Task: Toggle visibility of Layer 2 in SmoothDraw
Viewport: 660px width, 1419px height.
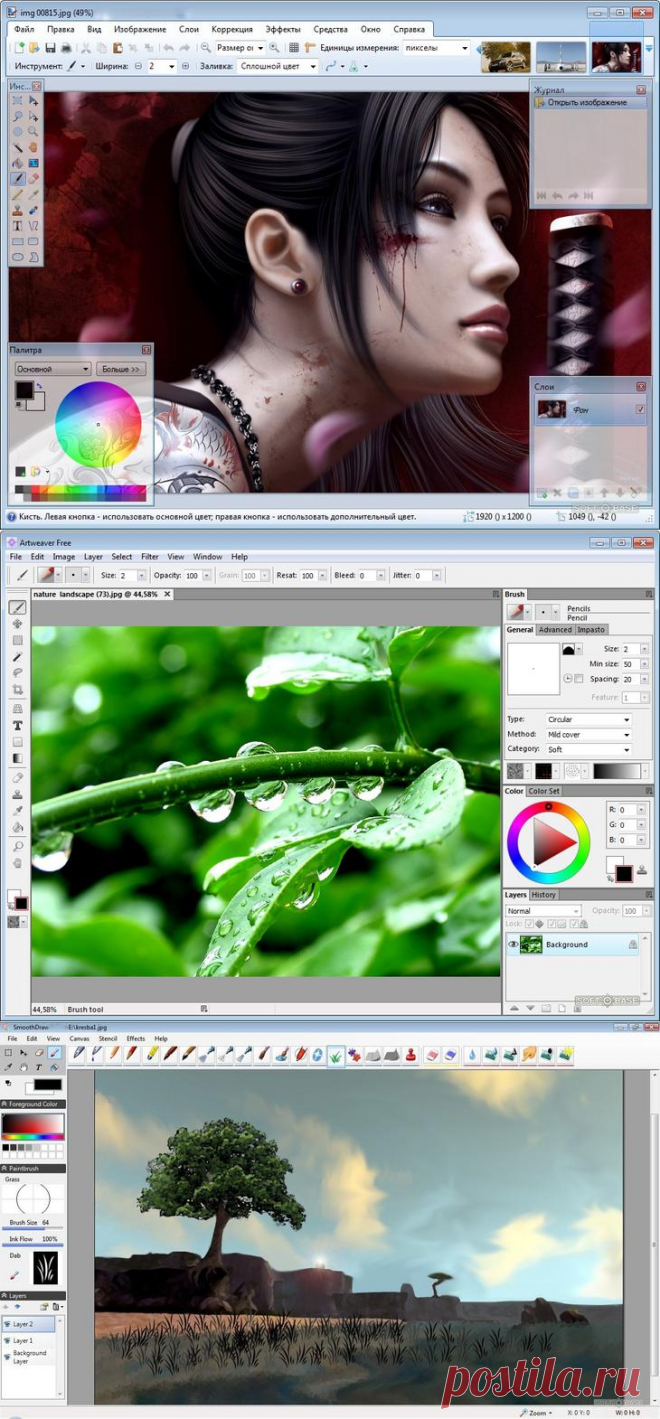Action: click(x=8, y=1324)
